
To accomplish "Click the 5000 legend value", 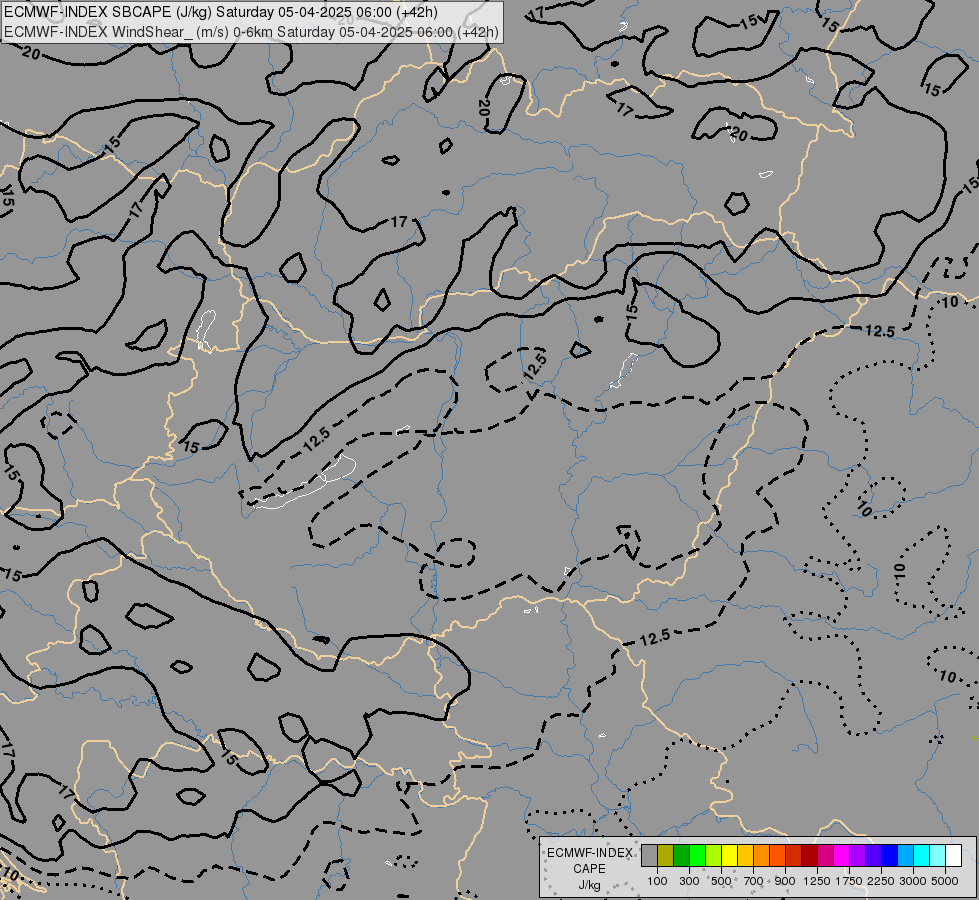I will [945, 881].
